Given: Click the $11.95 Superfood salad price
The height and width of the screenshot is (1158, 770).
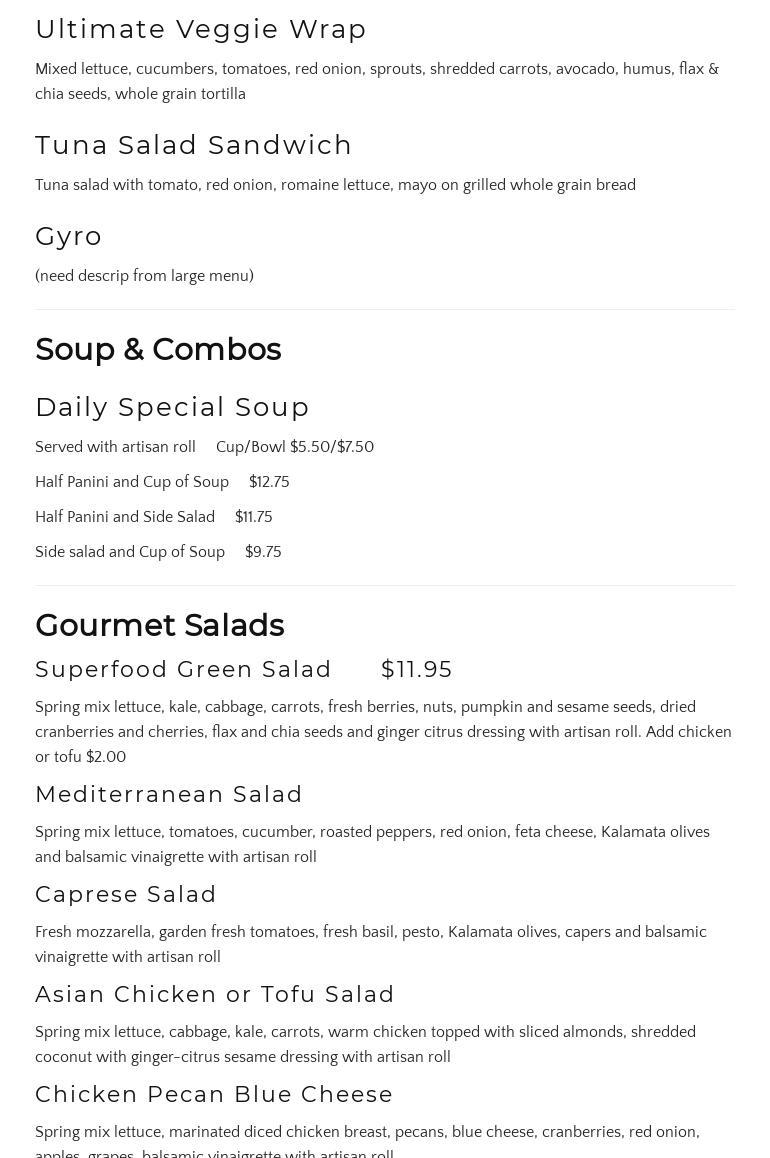Looking at the screenshot, I should (417, 669).
